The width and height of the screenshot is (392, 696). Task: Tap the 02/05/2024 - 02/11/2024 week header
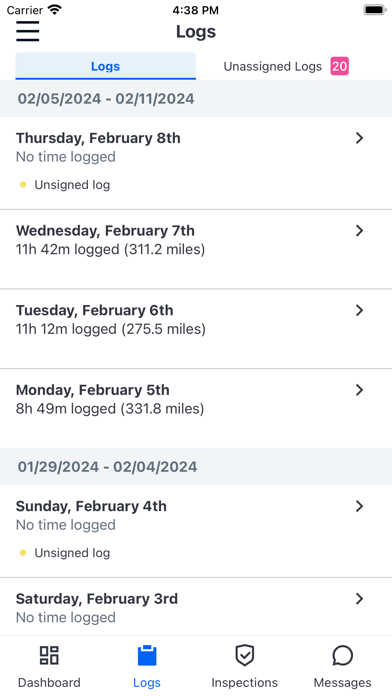[196, 99]
